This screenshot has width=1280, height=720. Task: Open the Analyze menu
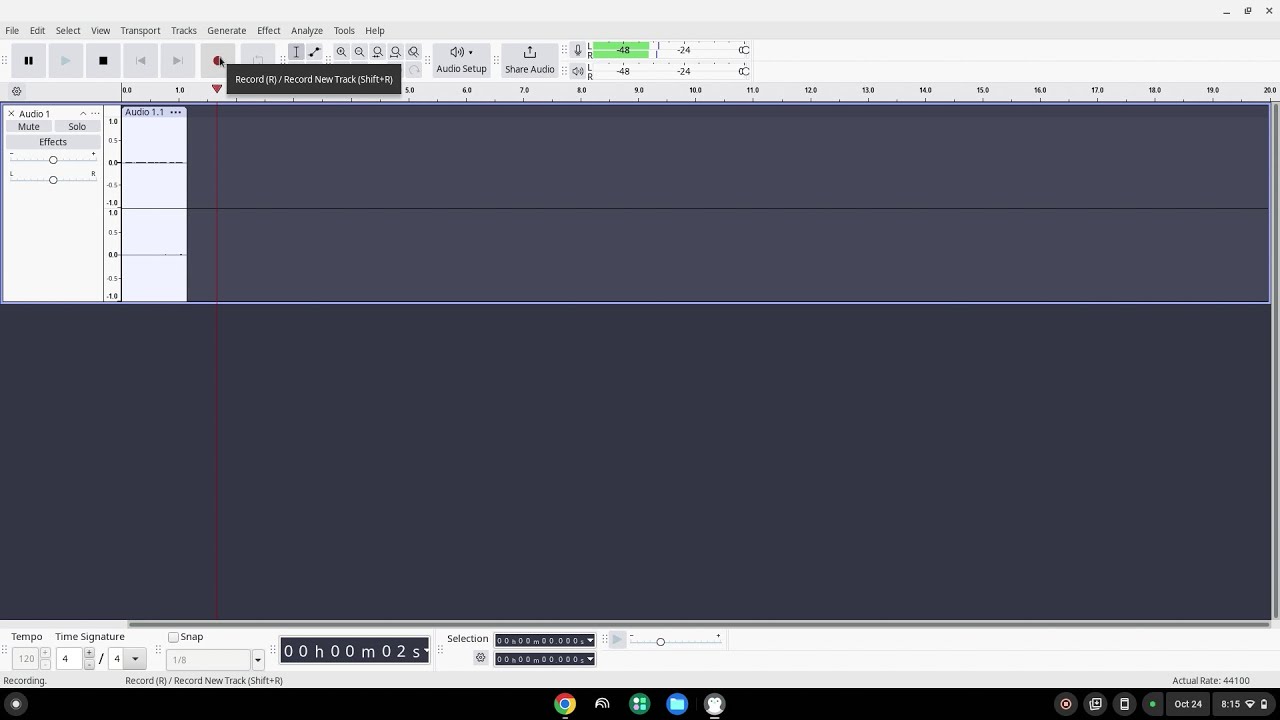[306, 30]
